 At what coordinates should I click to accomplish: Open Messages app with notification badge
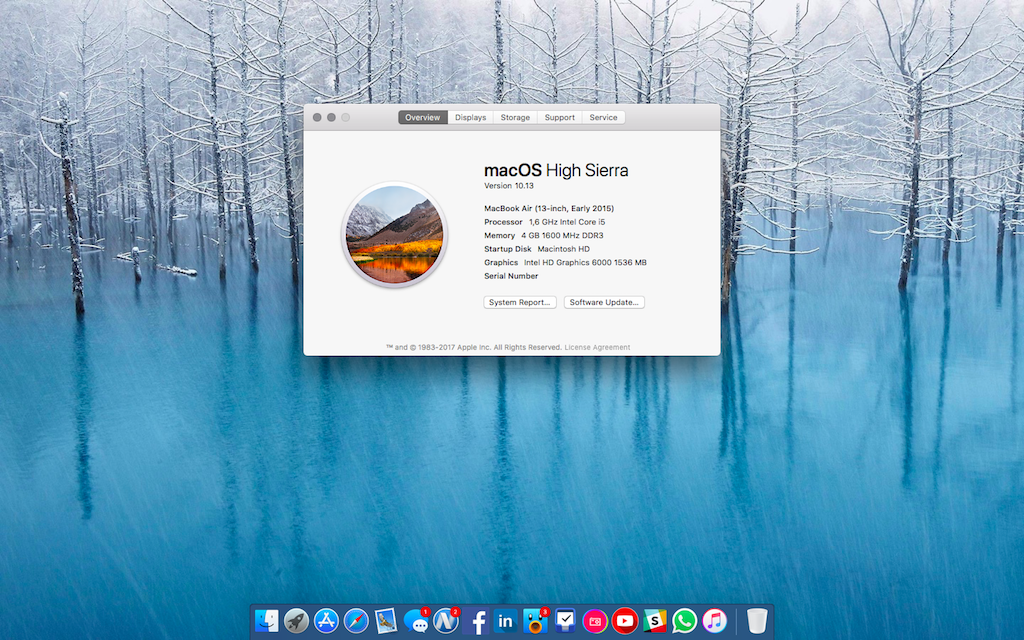pyautogui.click(x=416, y=621)
